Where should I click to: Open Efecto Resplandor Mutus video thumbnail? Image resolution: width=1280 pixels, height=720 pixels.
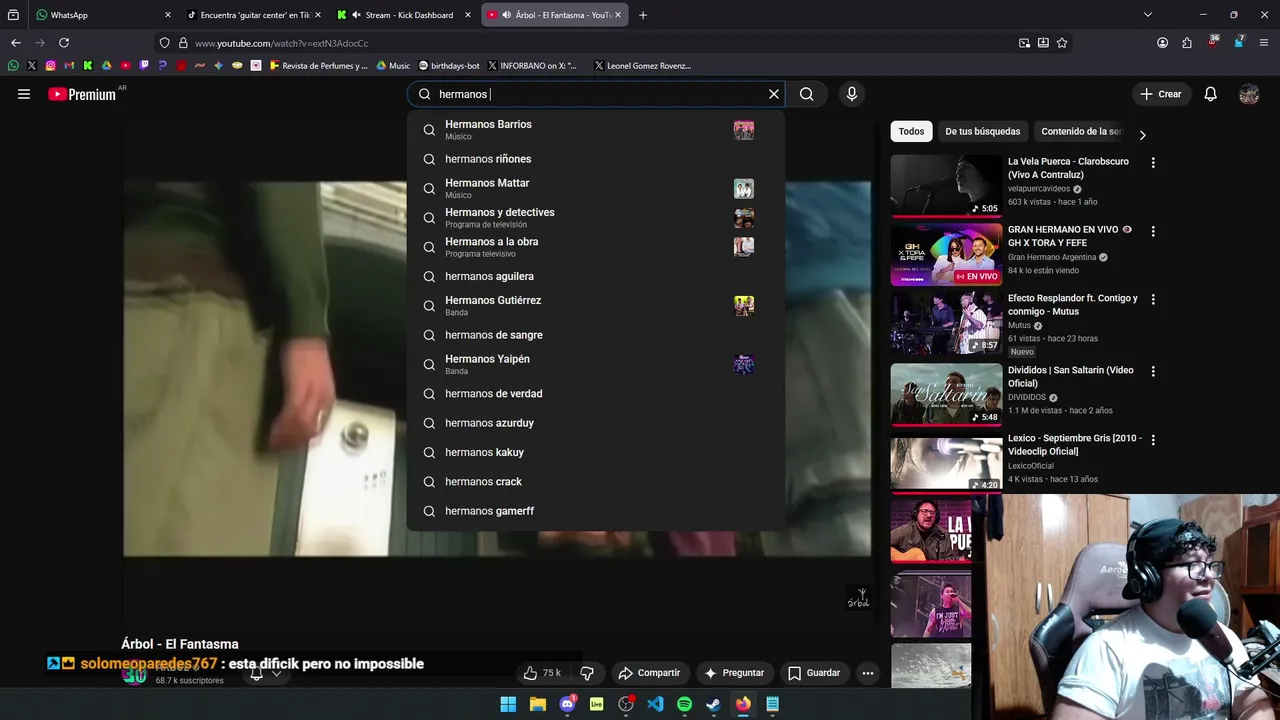pyautogui.click(x=946, y=323)
